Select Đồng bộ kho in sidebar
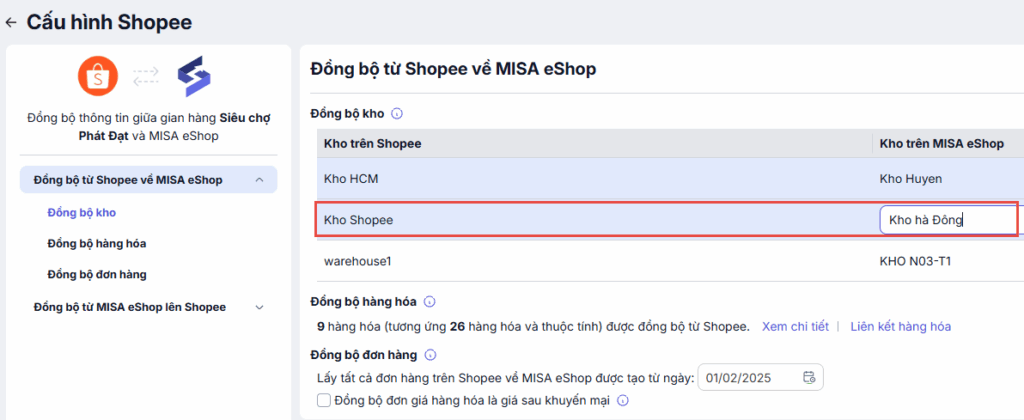The image size is (1024, 420). pos(88,212)
